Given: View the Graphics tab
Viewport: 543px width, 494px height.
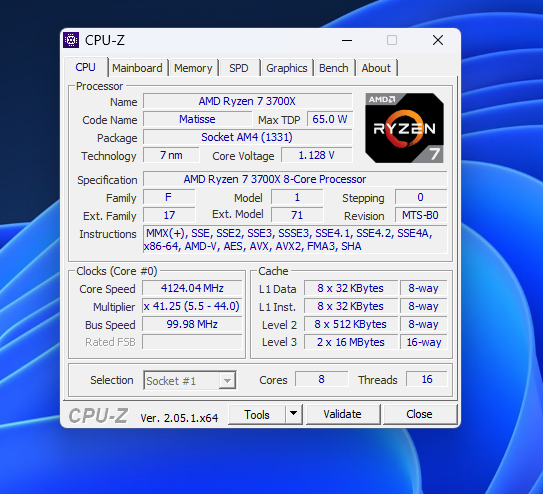Looking at the screenshot, I should 287,68.
